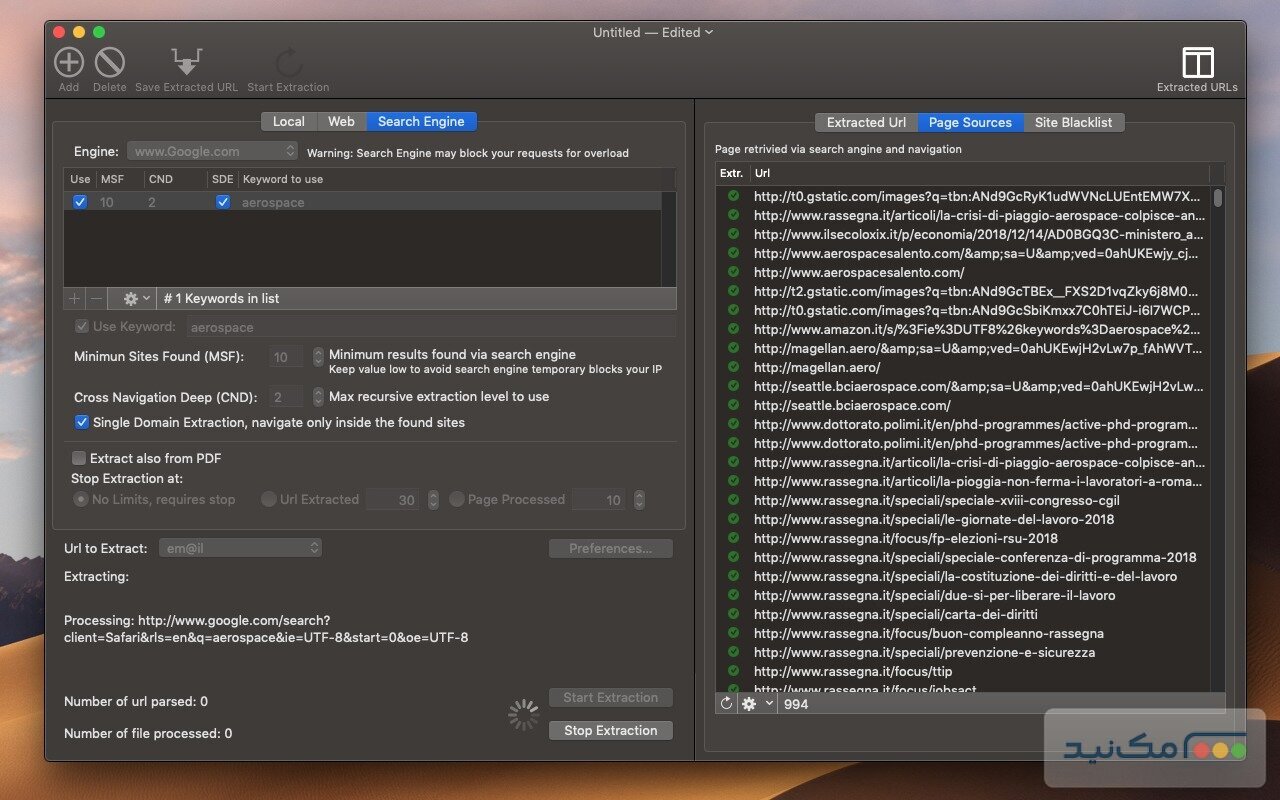Select the Url Extracted stop condition
1280x800 pixels.
click(x=268, y=499)
